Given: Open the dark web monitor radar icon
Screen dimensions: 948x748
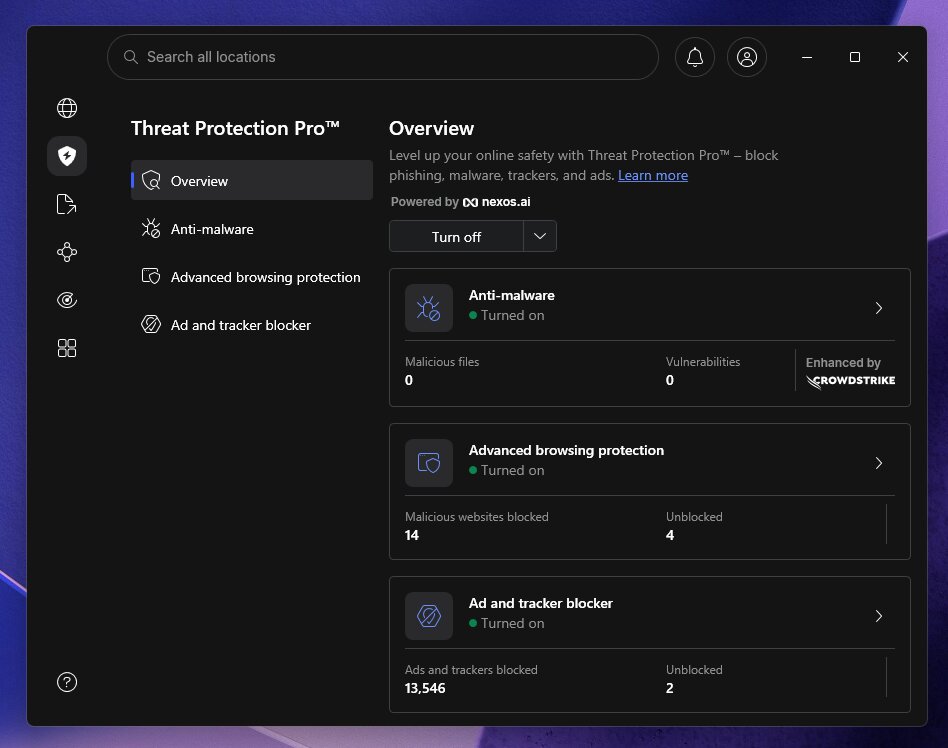Looking at the screenshot, I should [x=67, y=300].
